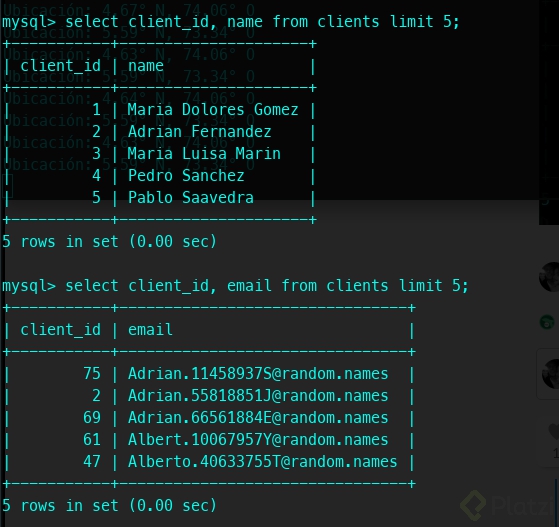
Task: Select the Maria Dolores Gomez row
Action: pyautogui.click(x=159, y=110)
